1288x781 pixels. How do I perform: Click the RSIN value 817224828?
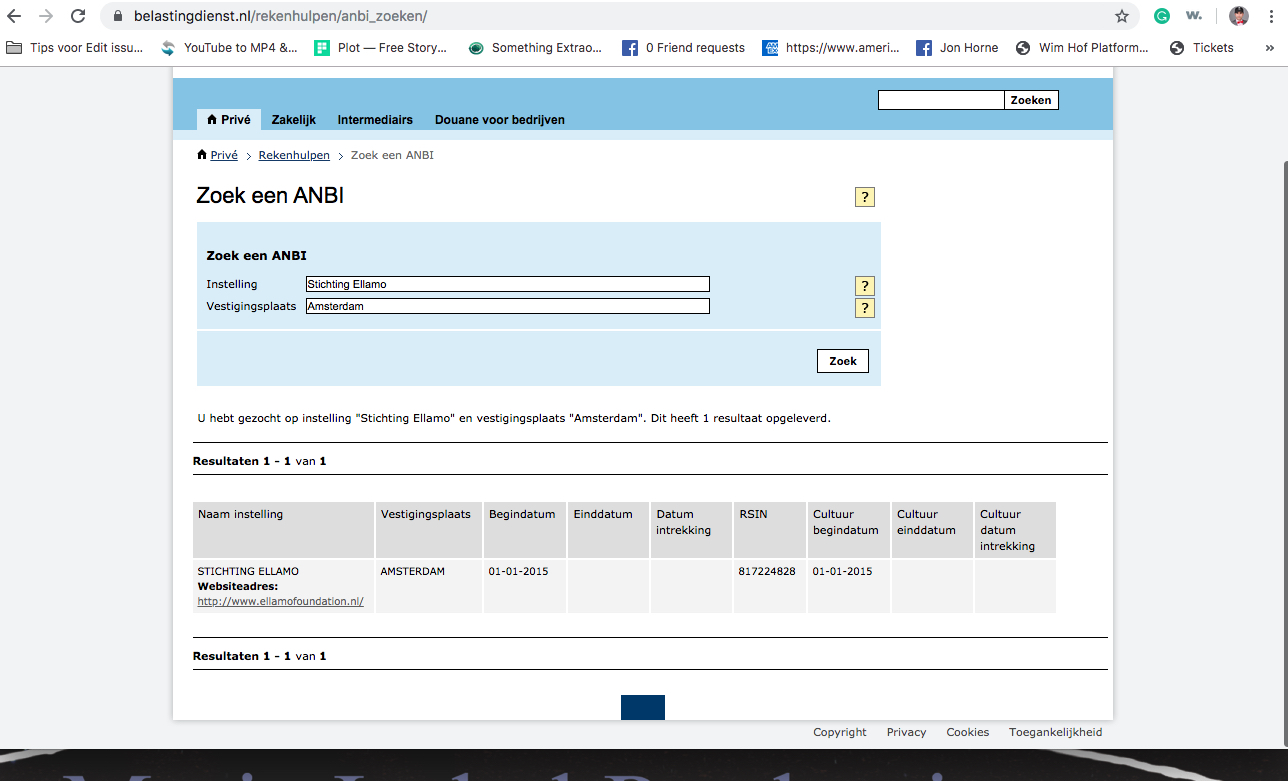tap(767, 572)
